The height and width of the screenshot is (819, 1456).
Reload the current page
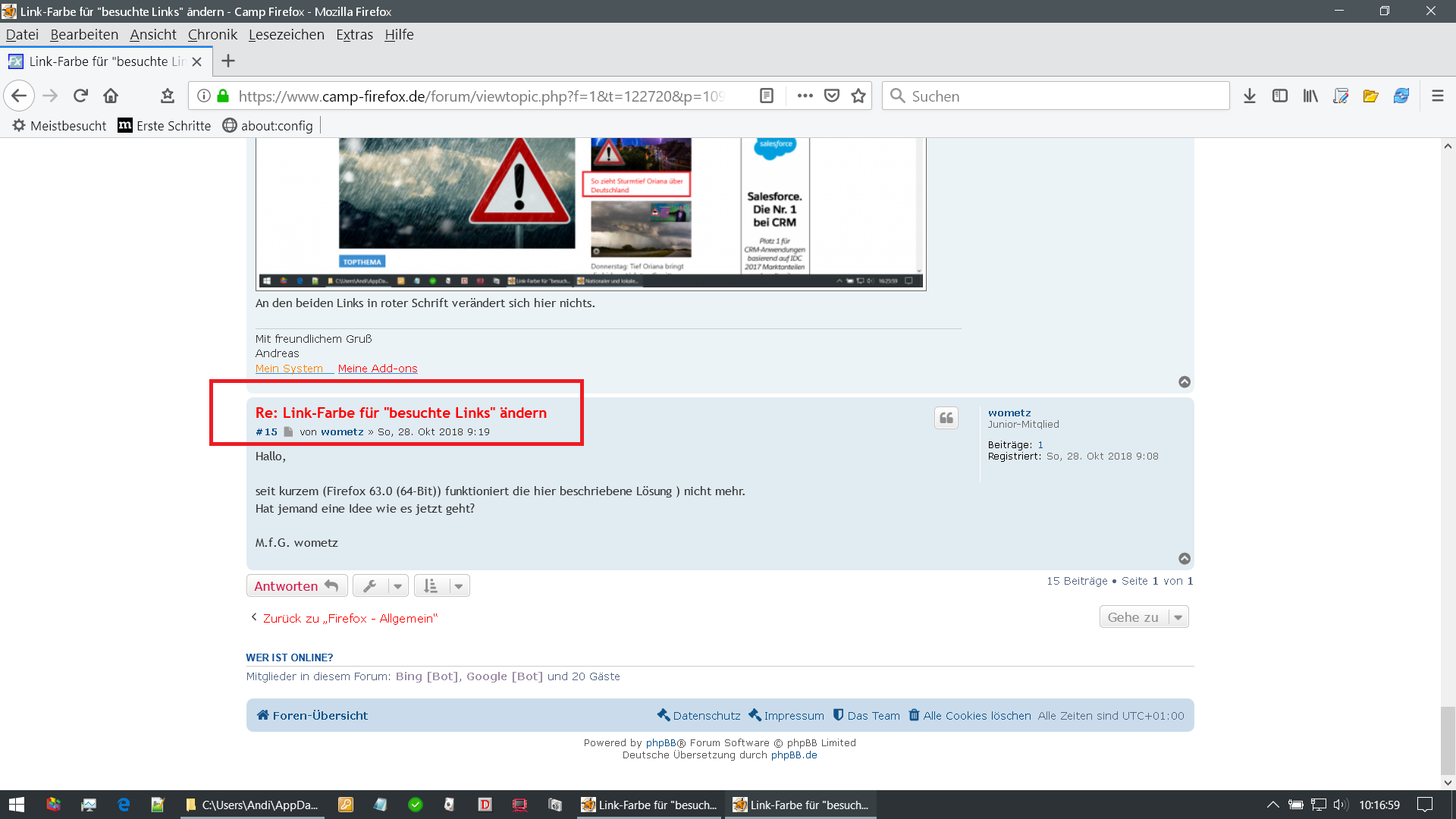80,96
